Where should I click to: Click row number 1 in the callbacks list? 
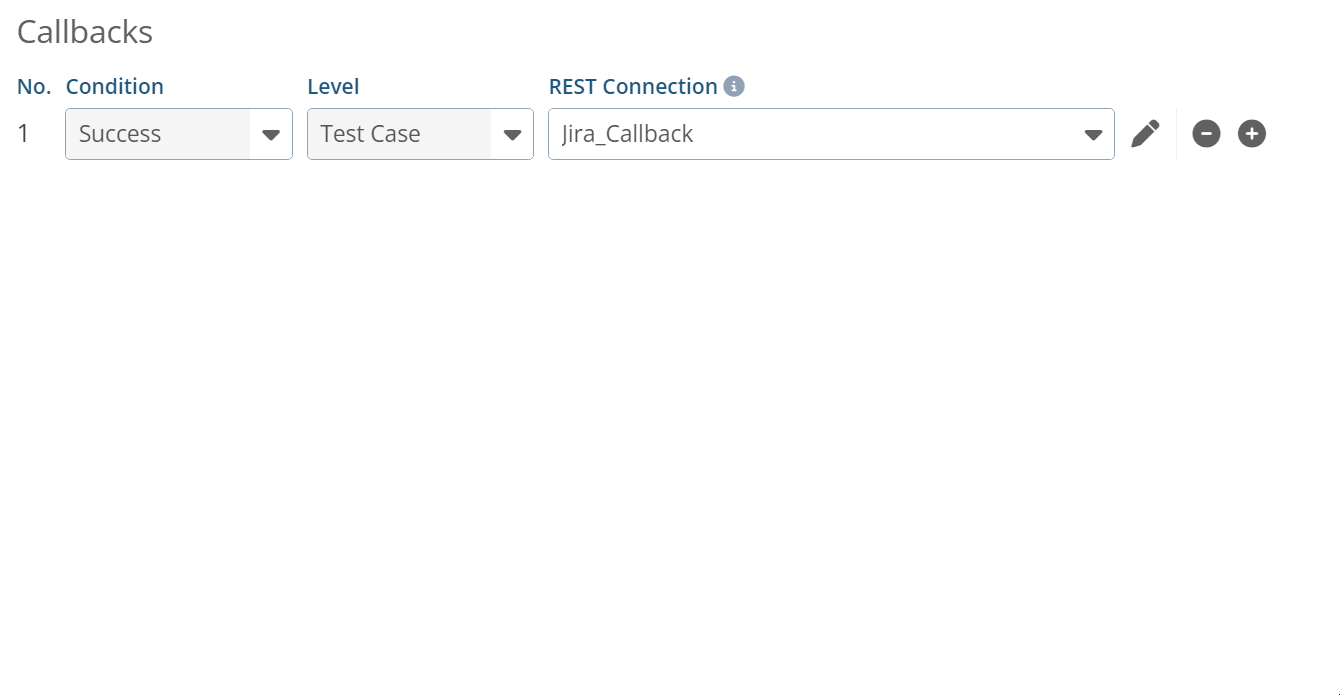coord(25,133)
